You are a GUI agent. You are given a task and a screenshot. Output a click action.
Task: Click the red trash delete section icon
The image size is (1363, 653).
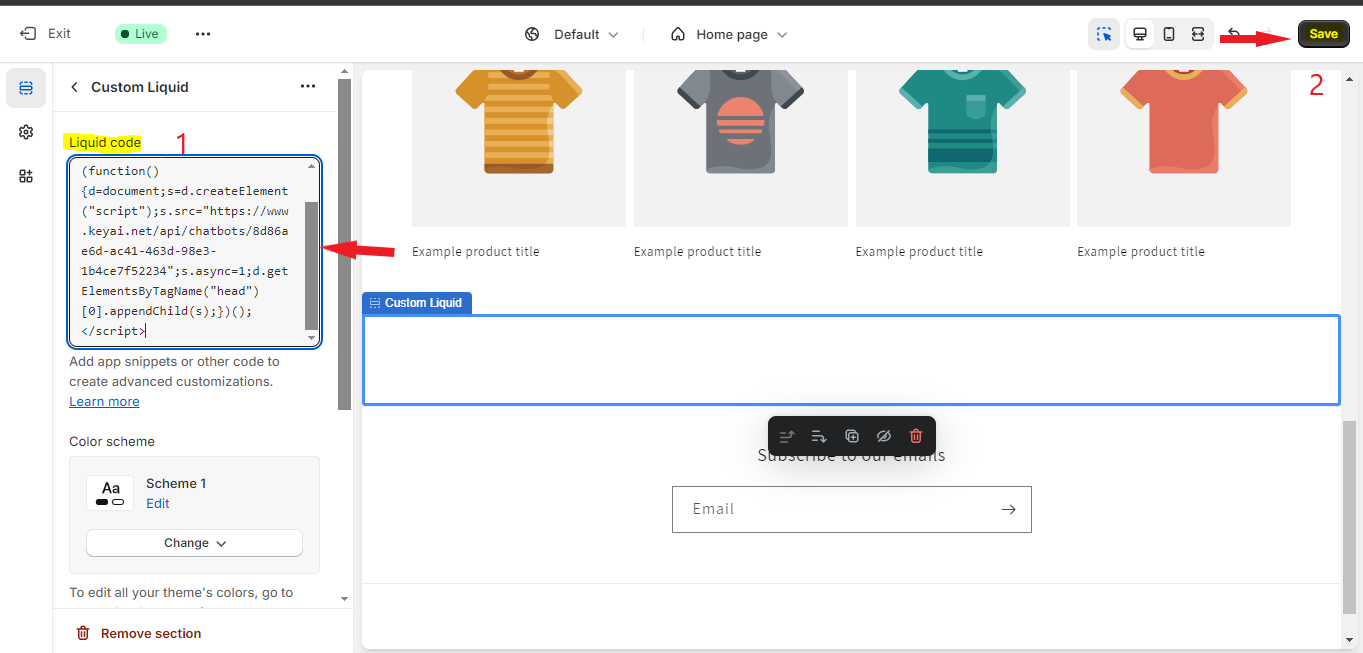click(916, 436)
